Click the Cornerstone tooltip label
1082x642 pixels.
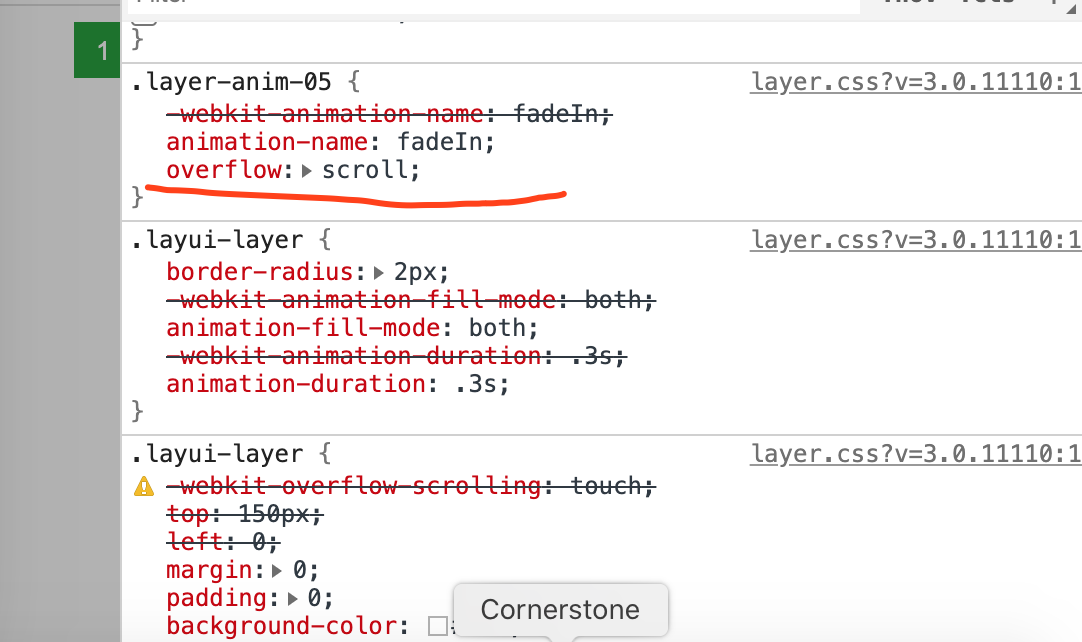click(559, 609)
